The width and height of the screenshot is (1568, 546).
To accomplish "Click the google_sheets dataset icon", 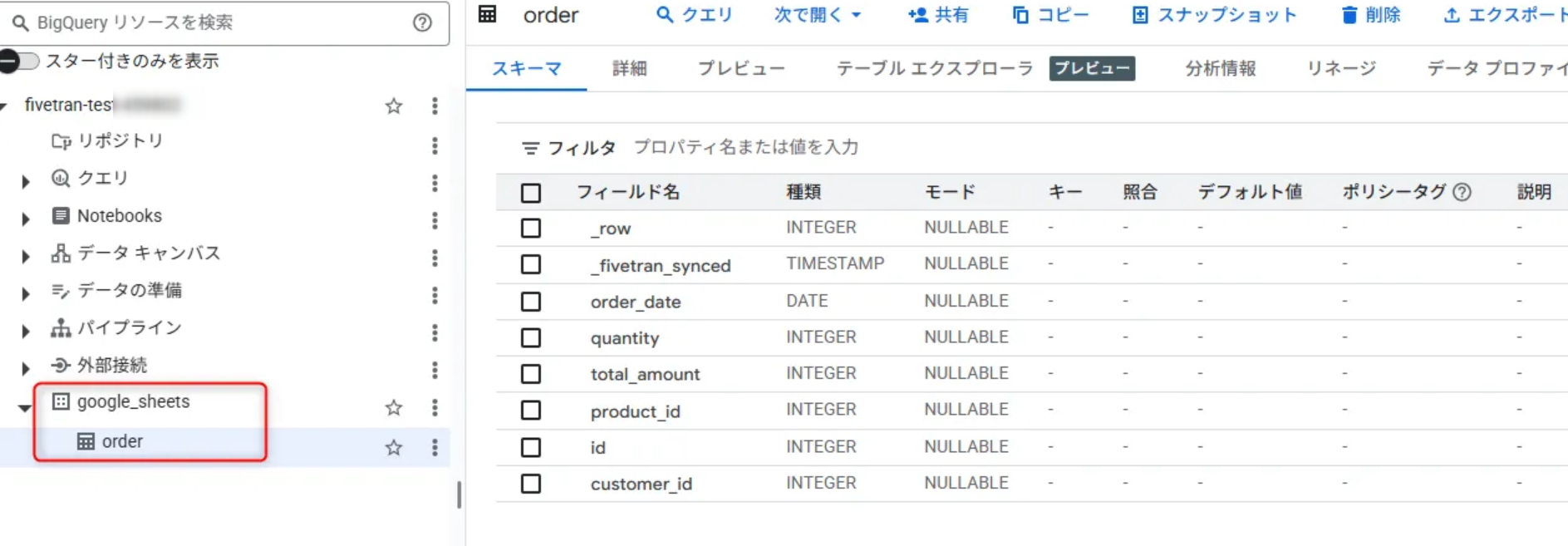I will pyautogui.click(x=61, y=402).
